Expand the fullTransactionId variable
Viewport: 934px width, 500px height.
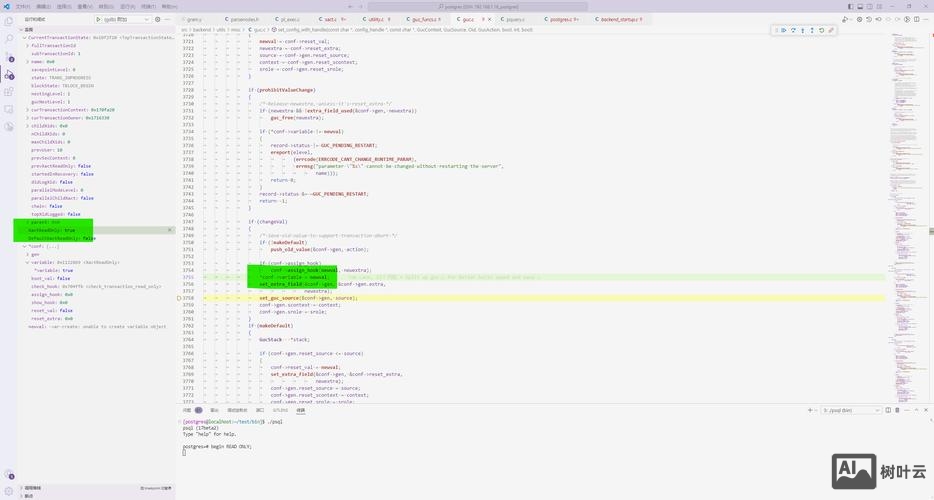28,45
